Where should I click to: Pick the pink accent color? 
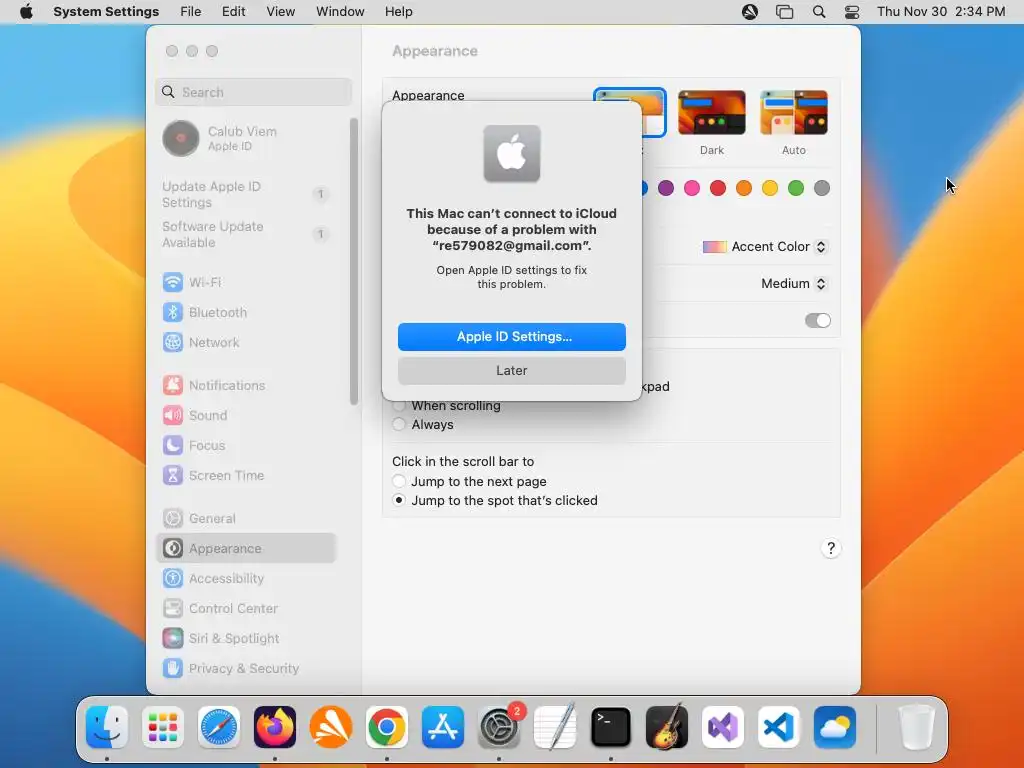pyautogui.click(x=692, y=188)
